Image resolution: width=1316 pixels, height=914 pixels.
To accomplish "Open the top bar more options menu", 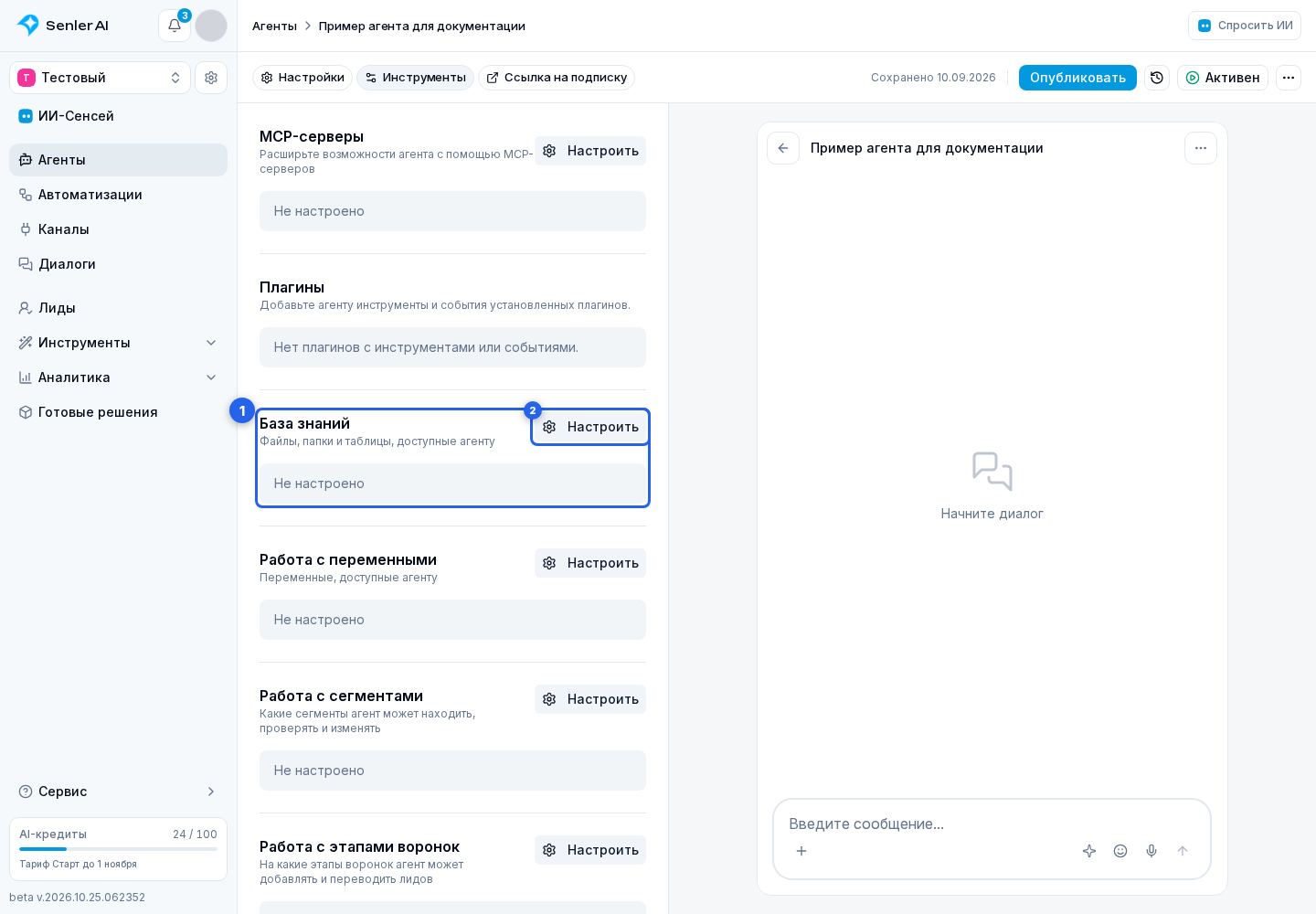I will [1289, 78].
